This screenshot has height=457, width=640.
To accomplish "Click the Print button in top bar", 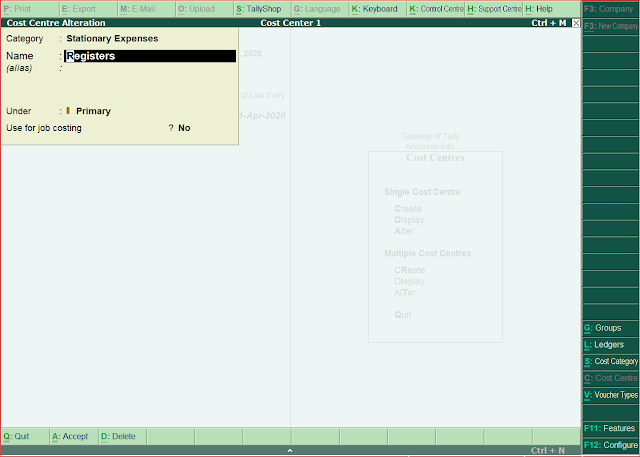I will 30,9.
